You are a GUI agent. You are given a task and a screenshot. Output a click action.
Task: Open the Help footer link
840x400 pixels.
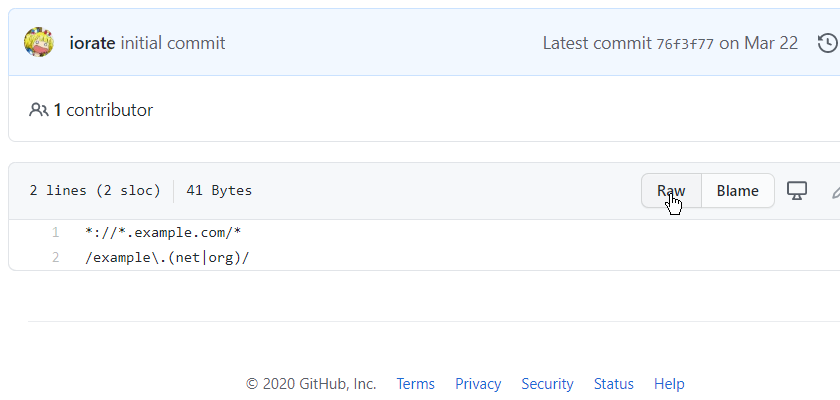669,384
